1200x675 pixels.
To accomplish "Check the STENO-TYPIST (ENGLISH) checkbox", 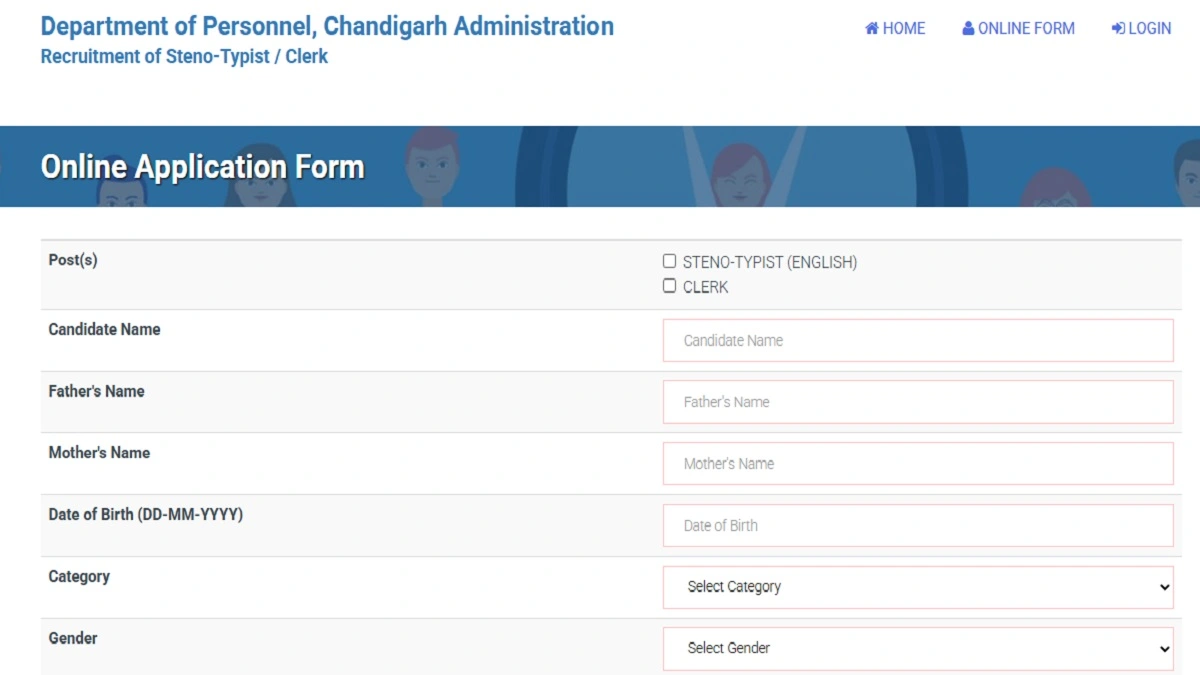I will click(x=668, y=260).
